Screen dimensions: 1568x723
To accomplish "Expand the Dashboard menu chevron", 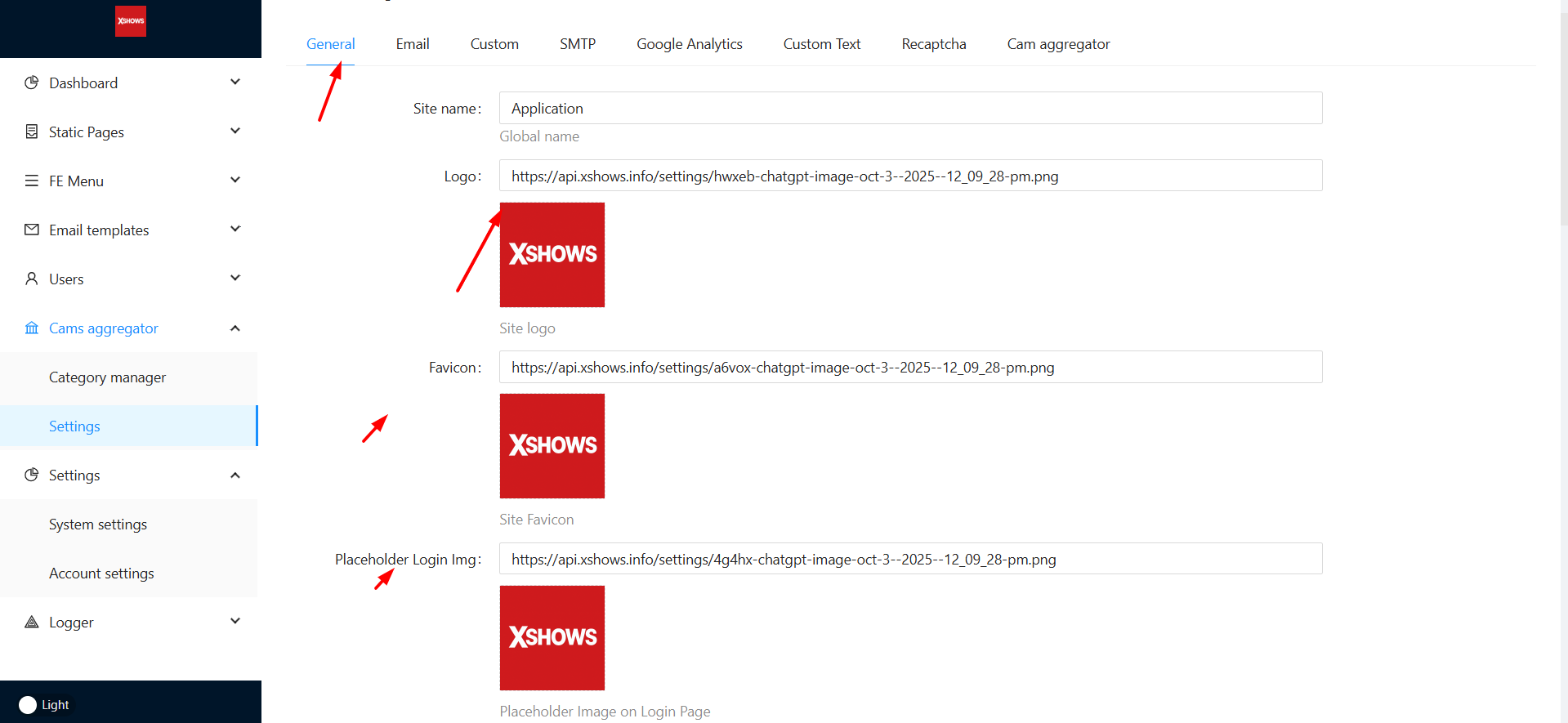I will tap(235, 82).
